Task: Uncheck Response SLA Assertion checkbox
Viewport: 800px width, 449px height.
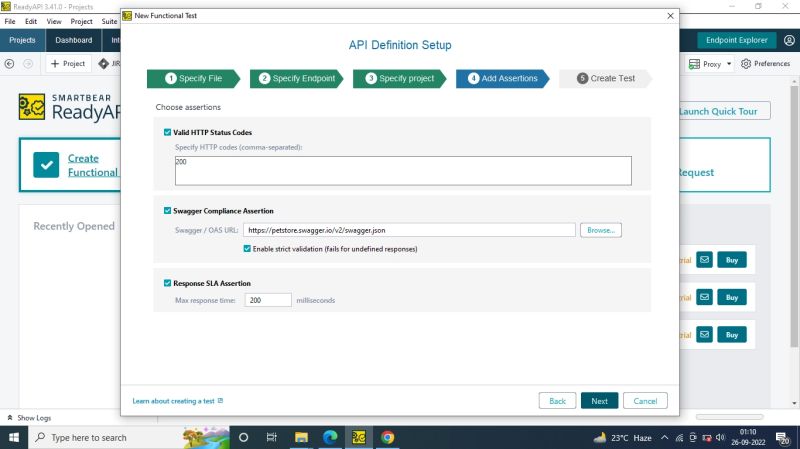Action: [x=167, y=283]
